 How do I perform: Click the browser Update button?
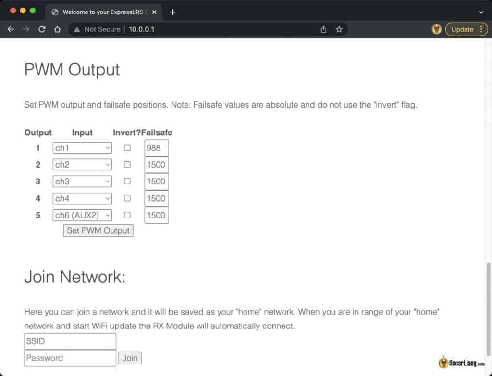click(x=466, y=29)
